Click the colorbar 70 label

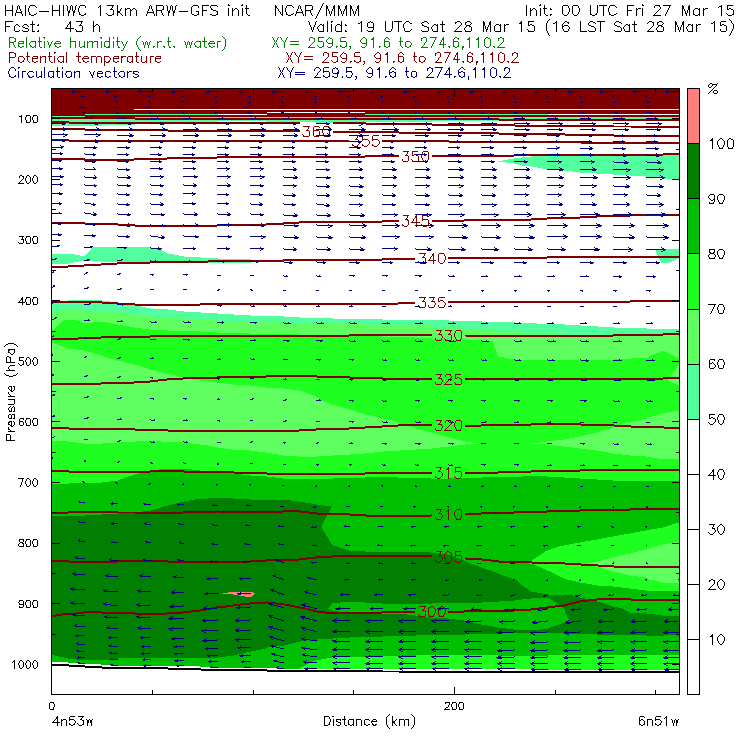click(x=716, y=309)
